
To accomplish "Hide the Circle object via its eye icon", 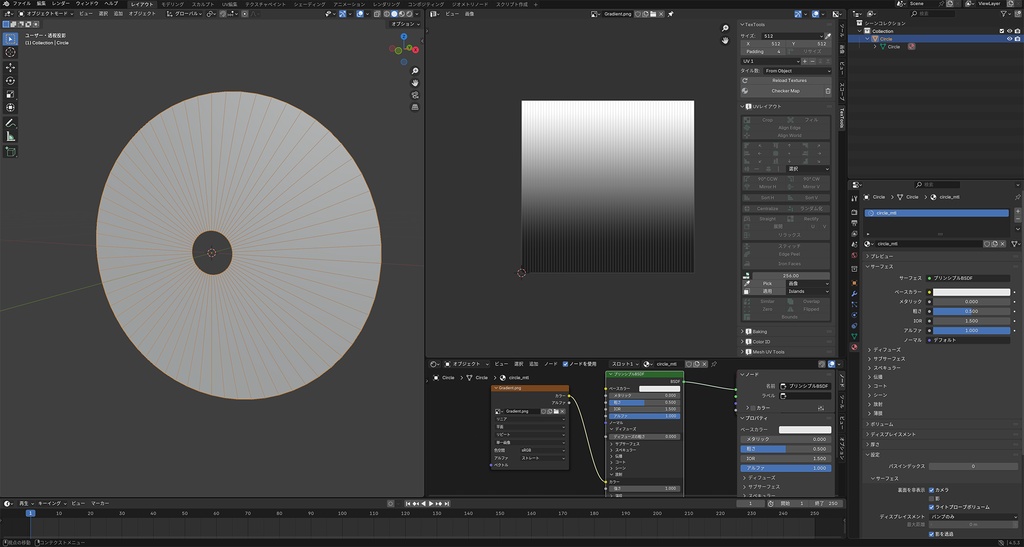I will tap(1010, 39).
